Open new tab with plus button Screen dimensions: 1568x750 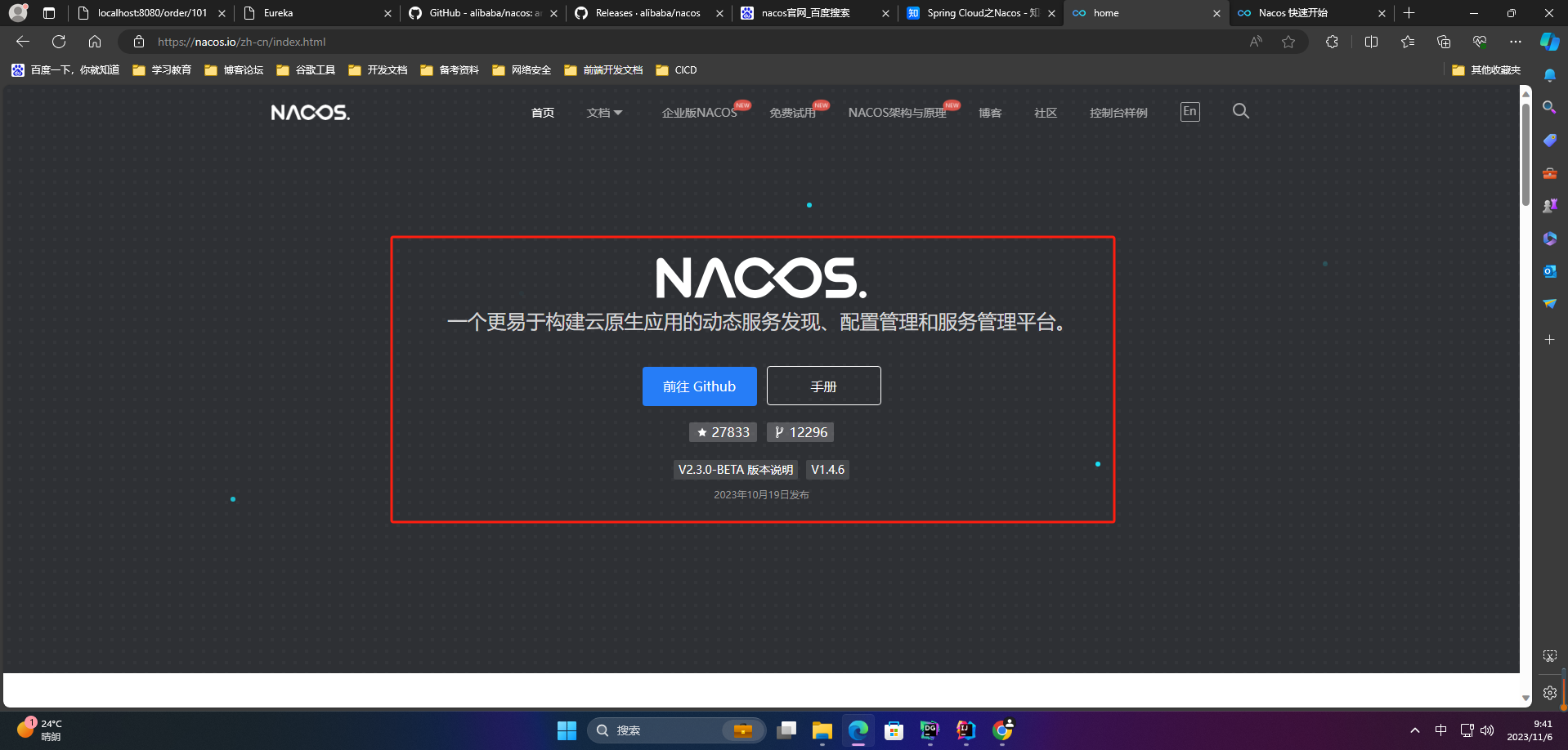[x=1409, y=13]
